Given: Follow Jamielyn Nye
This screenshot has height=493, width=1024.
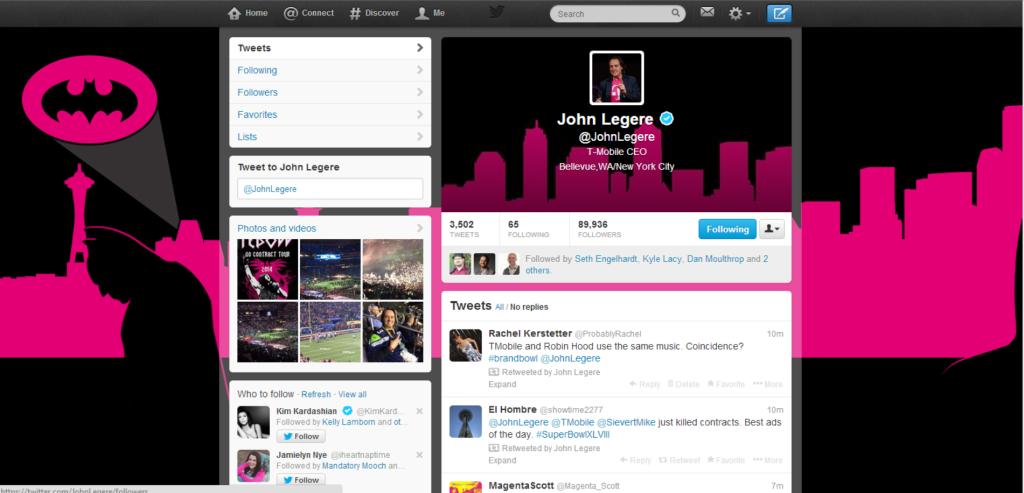Looking at the screenshot, I should pyautogui.click(x=300, y=480).
